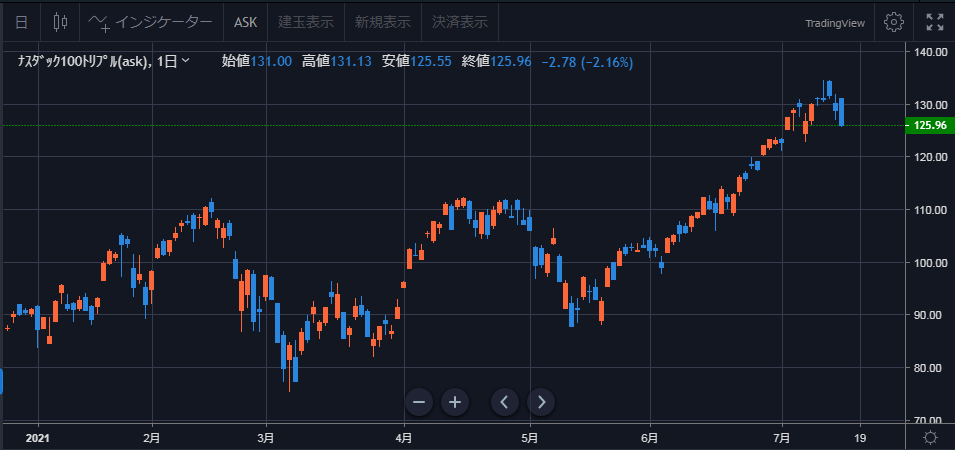Image resolution: width=955 pixels, height=450 pixels.
Task: Click the 19 date axis label
Action: [x=860, y=438]
